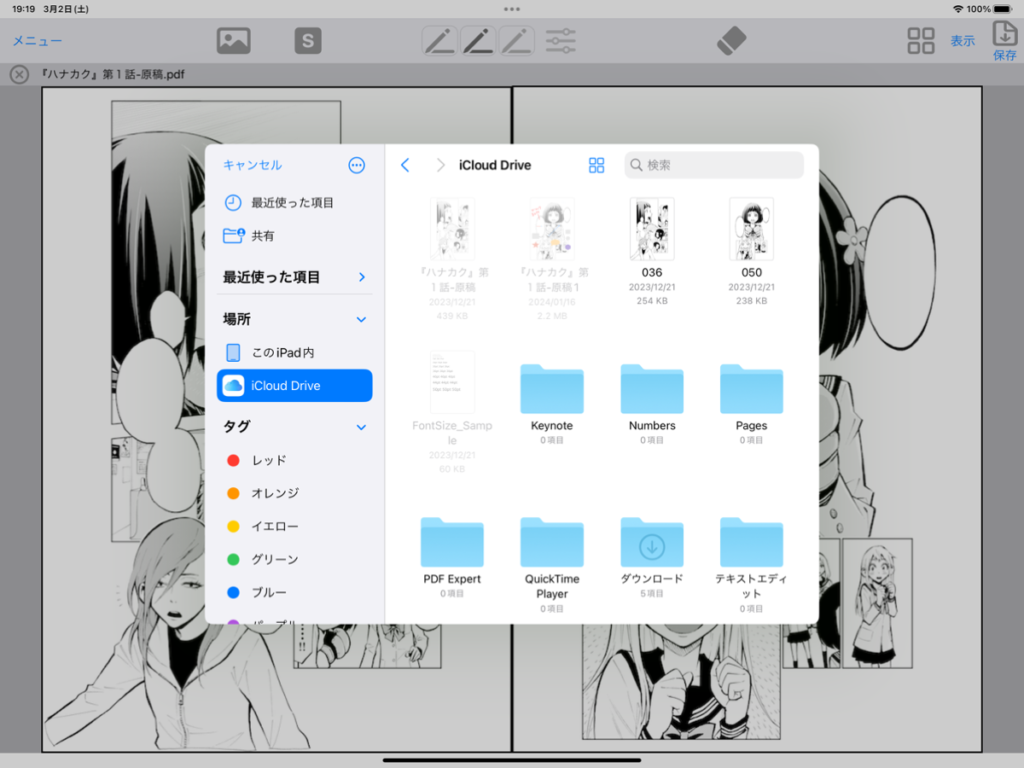Open the QuickTime Player folder

(552, 542)
